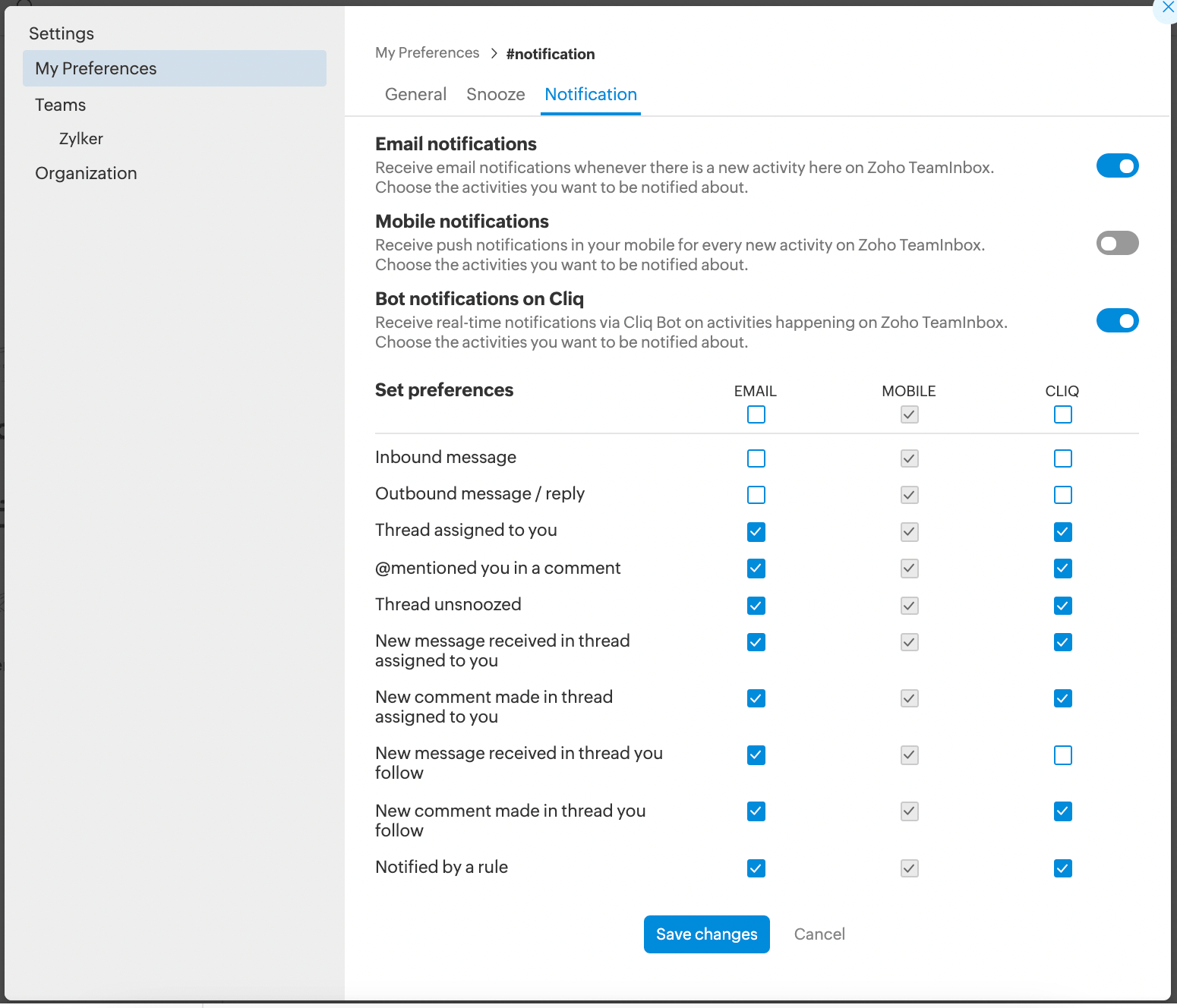Viewport: 1177px width, 1008px height.
Task: Check the Email box for Inbound message
Action: point(756,458)
